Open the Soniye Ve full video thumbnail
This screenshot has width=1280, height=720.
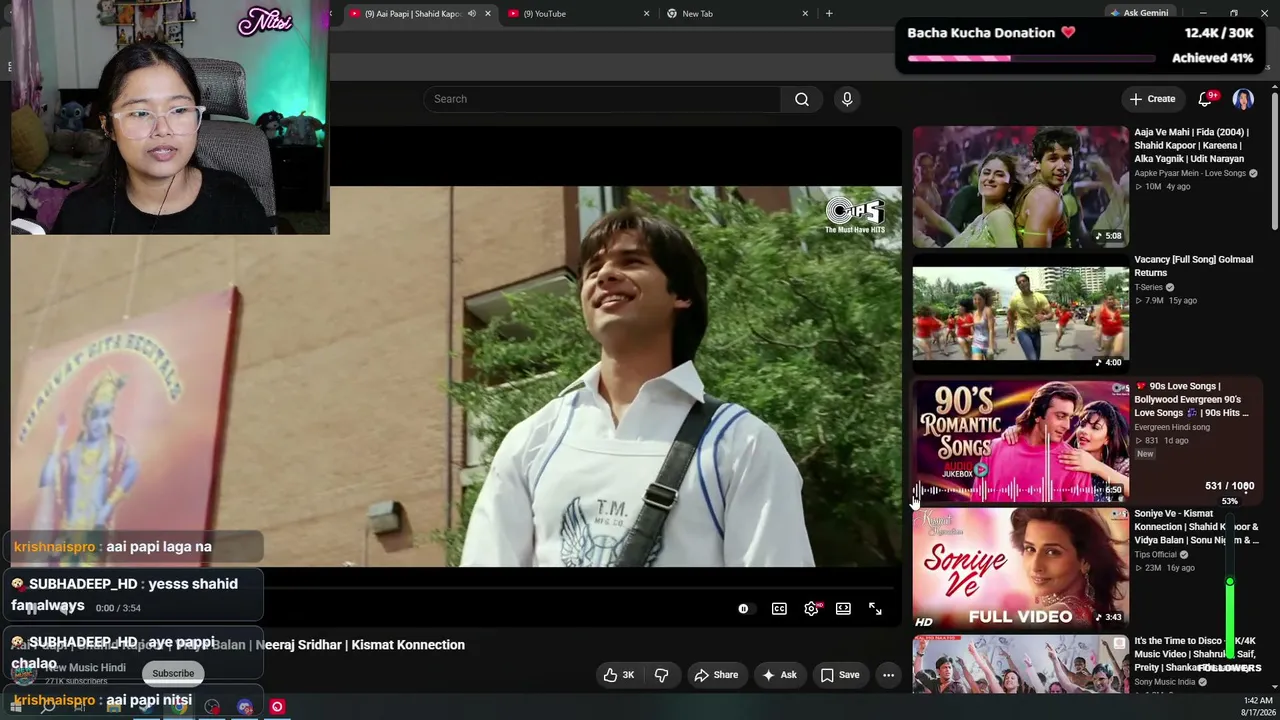point(1020,568)
